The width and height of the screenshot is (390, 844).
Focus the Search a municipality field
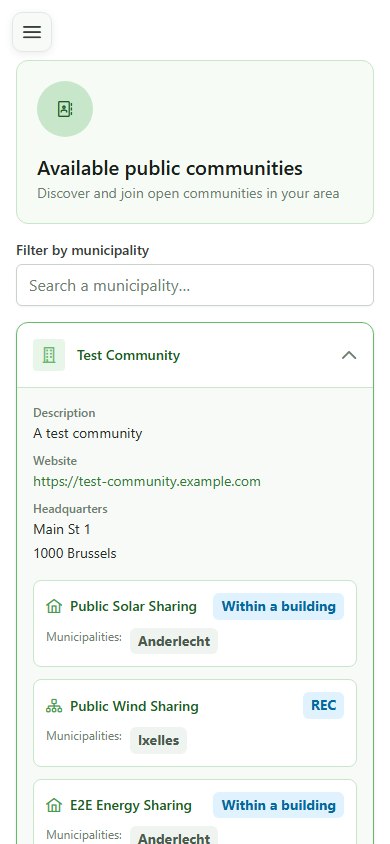[195, 285]
